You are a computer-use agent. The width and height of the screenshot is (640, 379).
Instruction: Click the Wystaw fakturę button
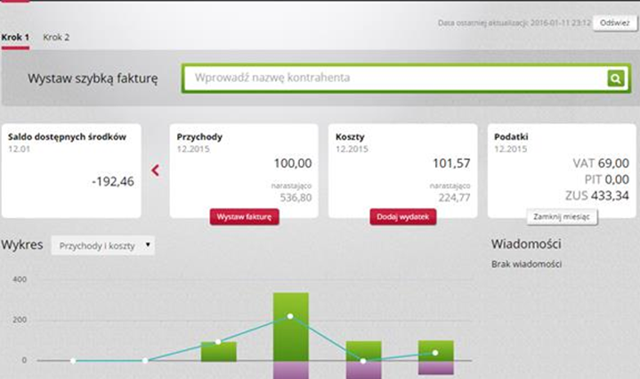pyautogui.click(x=244, y=217)
